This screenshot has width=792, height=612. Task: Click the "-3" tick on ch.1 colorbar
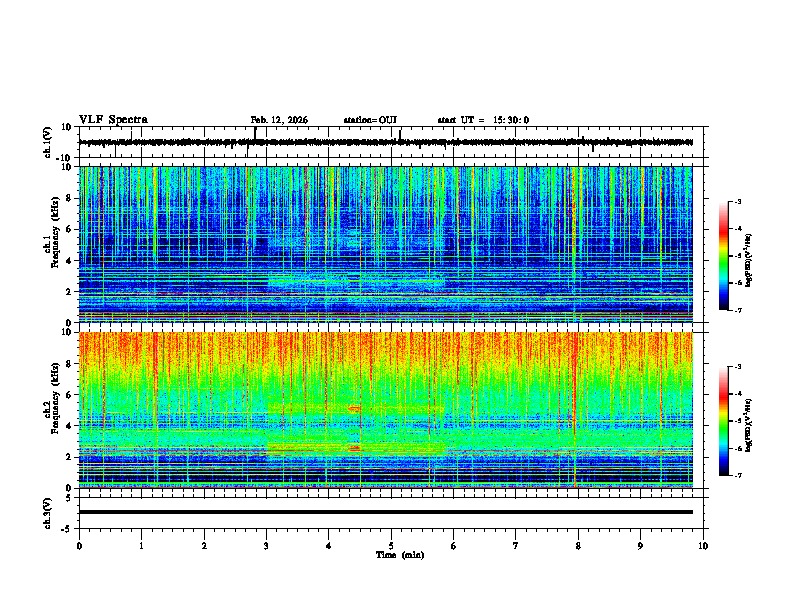click(x=738, y=201)
